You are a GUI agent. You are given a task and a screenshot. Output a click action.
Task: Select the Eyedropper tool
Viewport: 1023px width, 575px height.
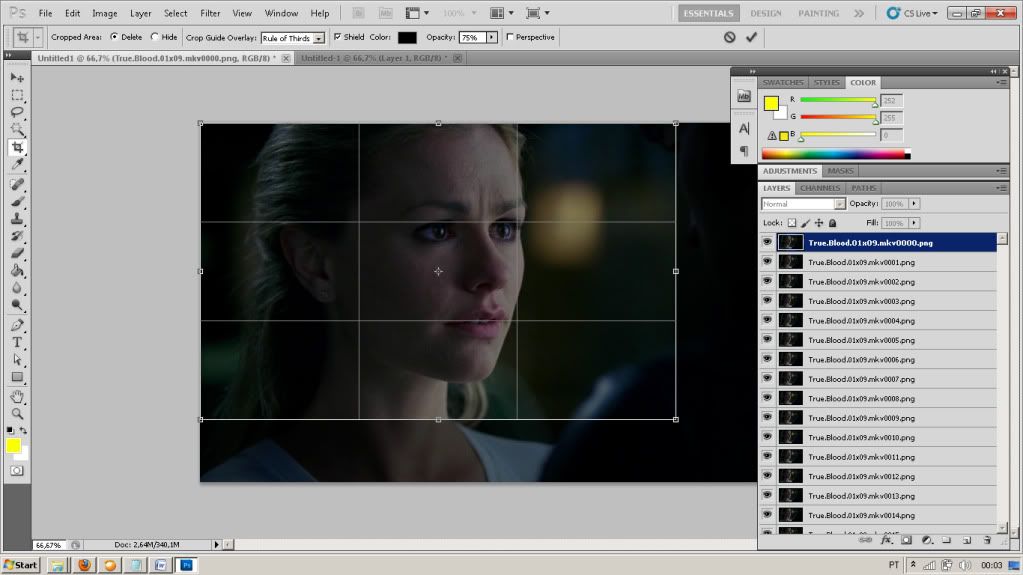(x=17, y=164)
